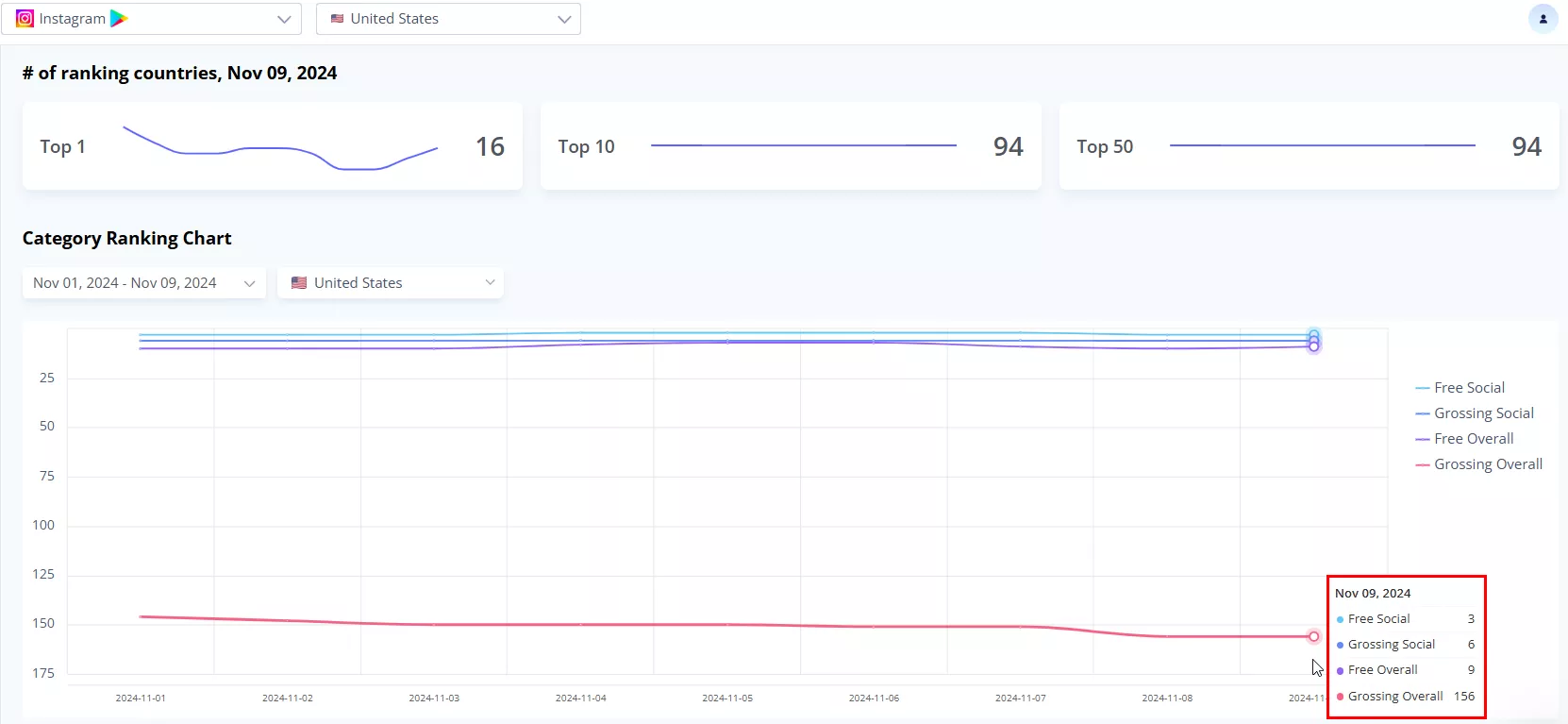Open the top United States country dropdown
The image size is (1568, 724).
point(563,19)
